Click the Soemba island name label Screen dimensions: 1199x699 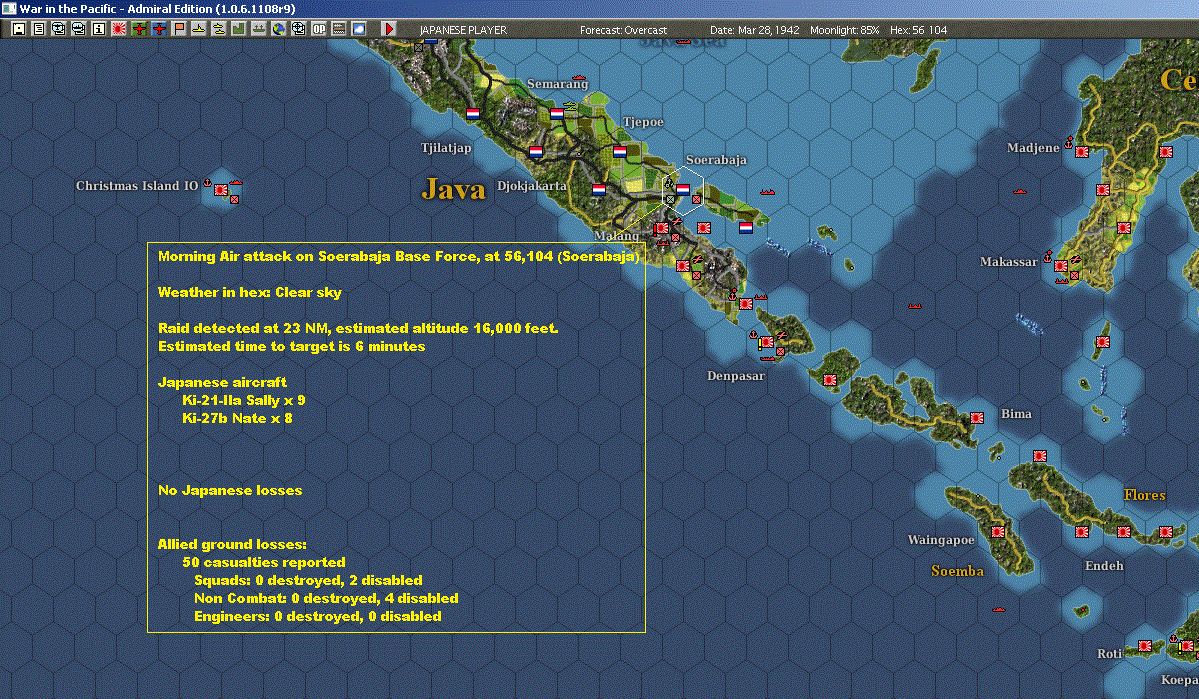tap(957, 571)
